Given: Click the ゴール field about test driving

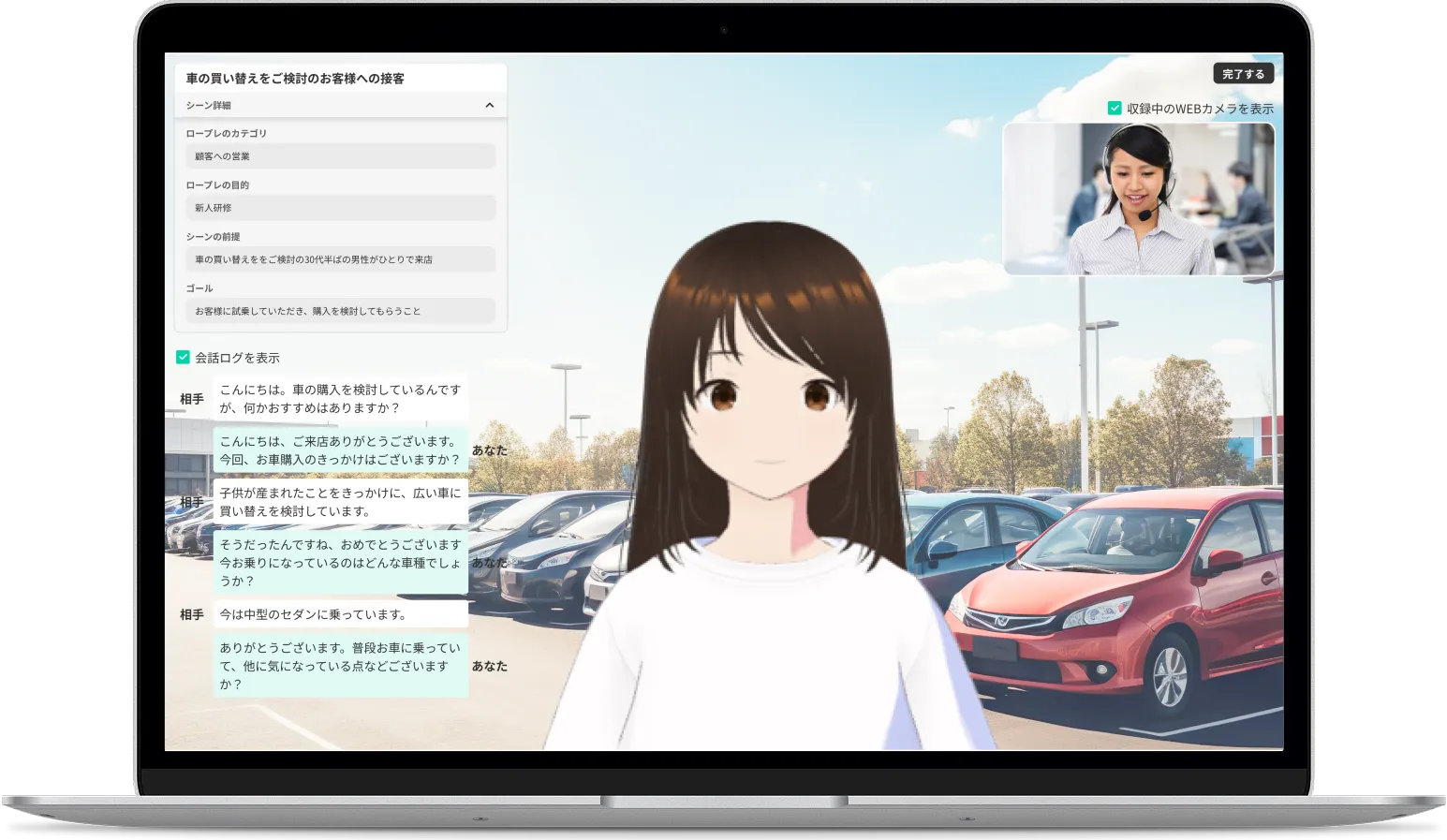Looking at the screenshot, I should (x=339, y=310).
